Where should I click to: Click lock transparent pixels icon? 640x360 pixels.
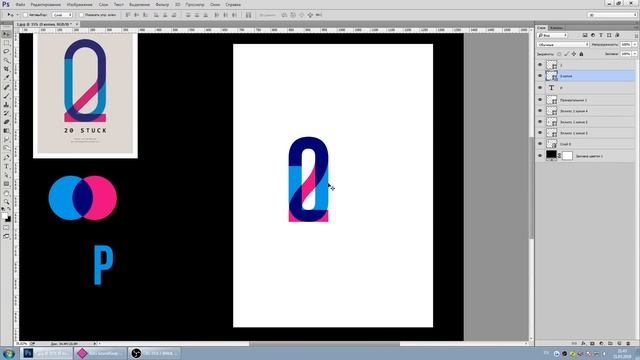tap(559, 54)
